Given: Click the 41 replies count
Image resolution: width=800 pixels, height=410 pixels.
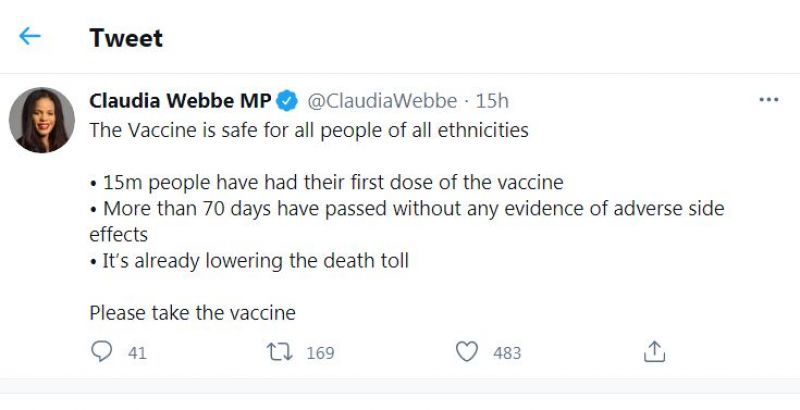Looking at the screenshot, I should (x=138, y=353).
